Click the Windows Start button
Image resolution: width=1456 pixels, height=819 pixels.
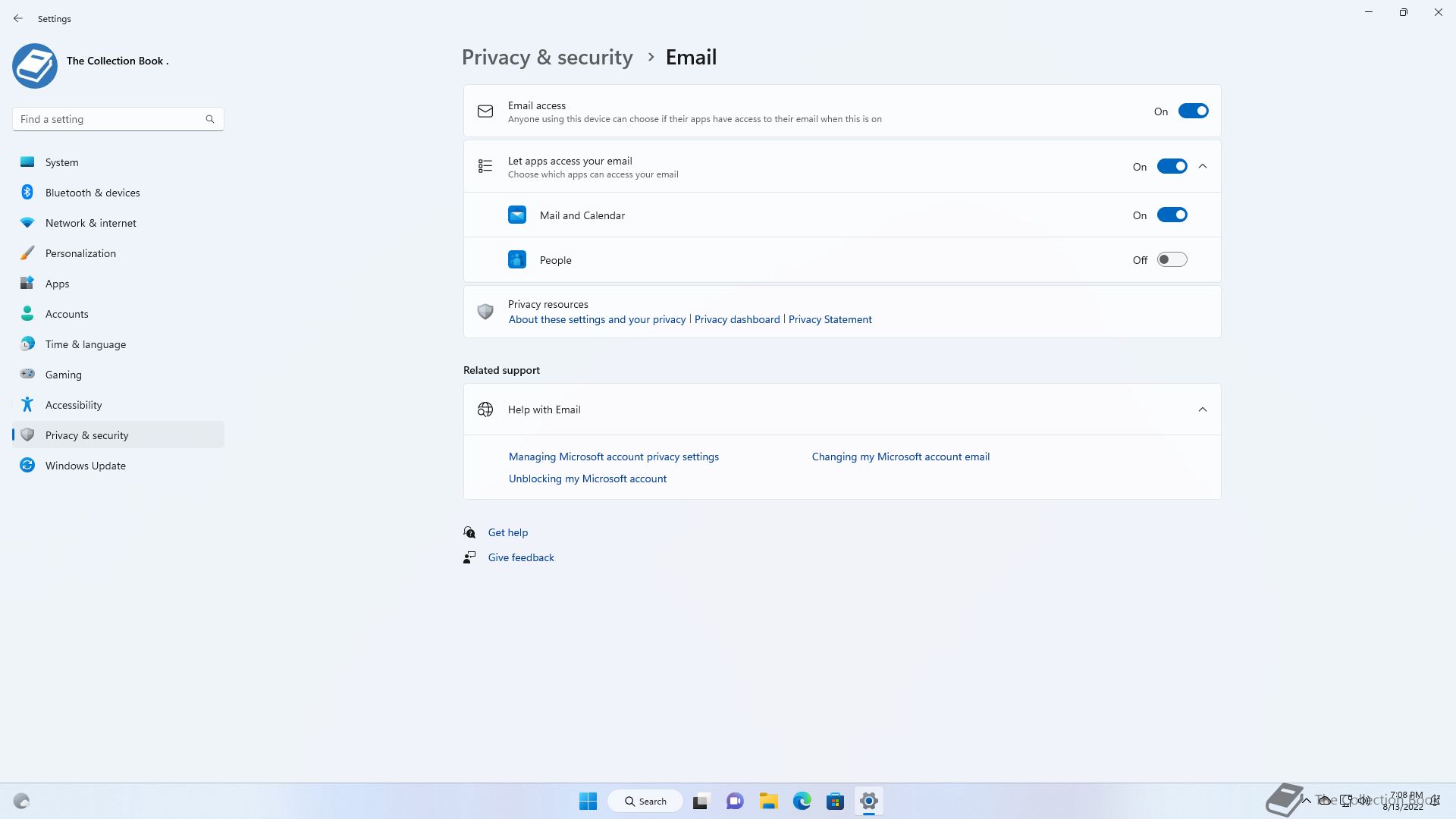click(x=588, y=801)
